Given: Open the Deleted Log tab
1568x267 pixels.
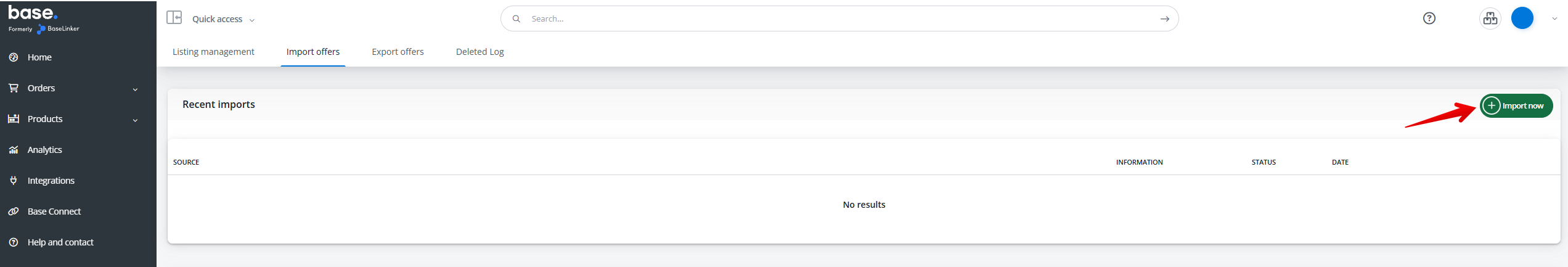Looking at the screenshot, I should [480, 52].
